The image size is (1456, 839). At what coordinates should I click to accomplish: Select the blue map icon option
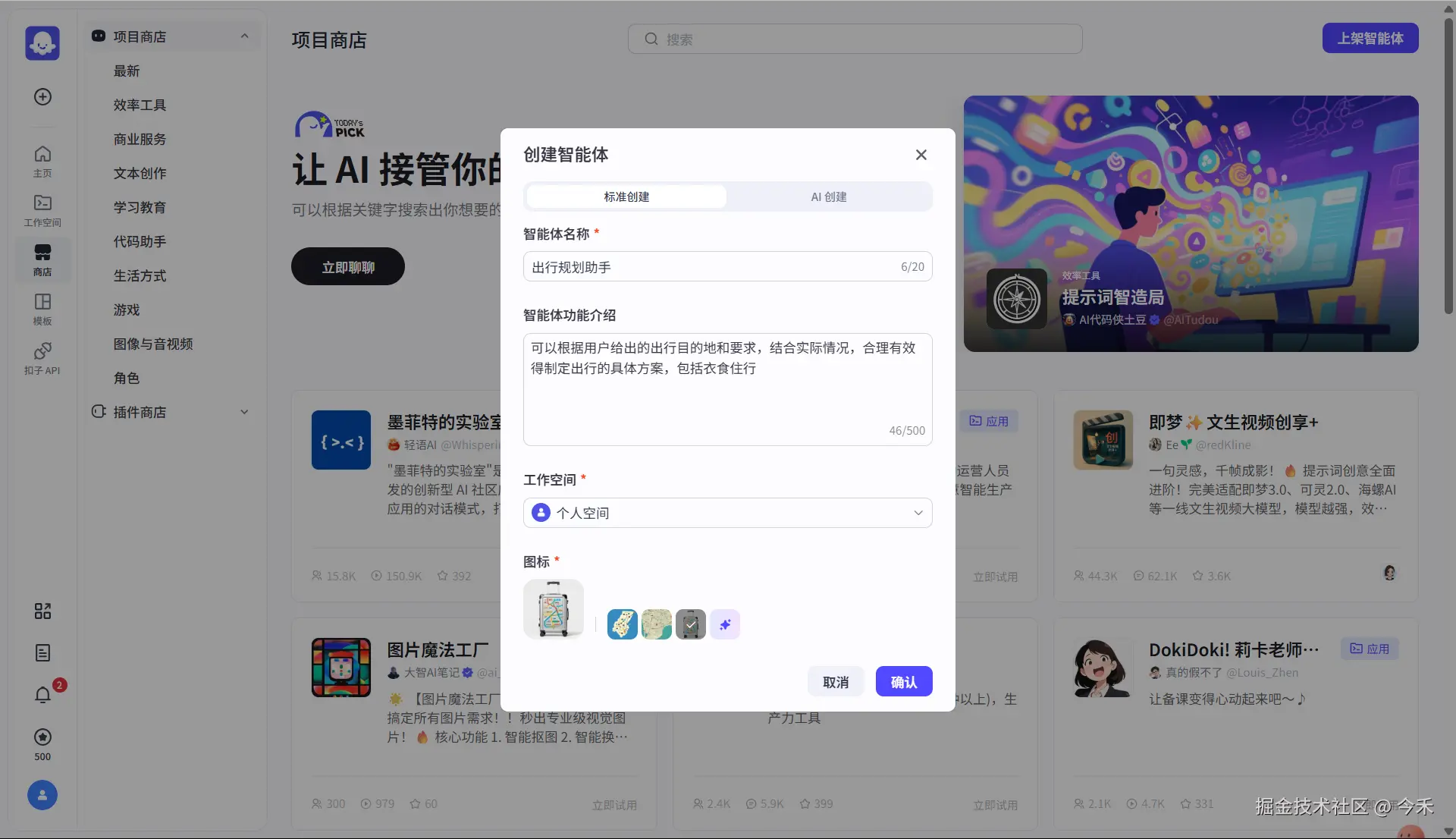622,624
